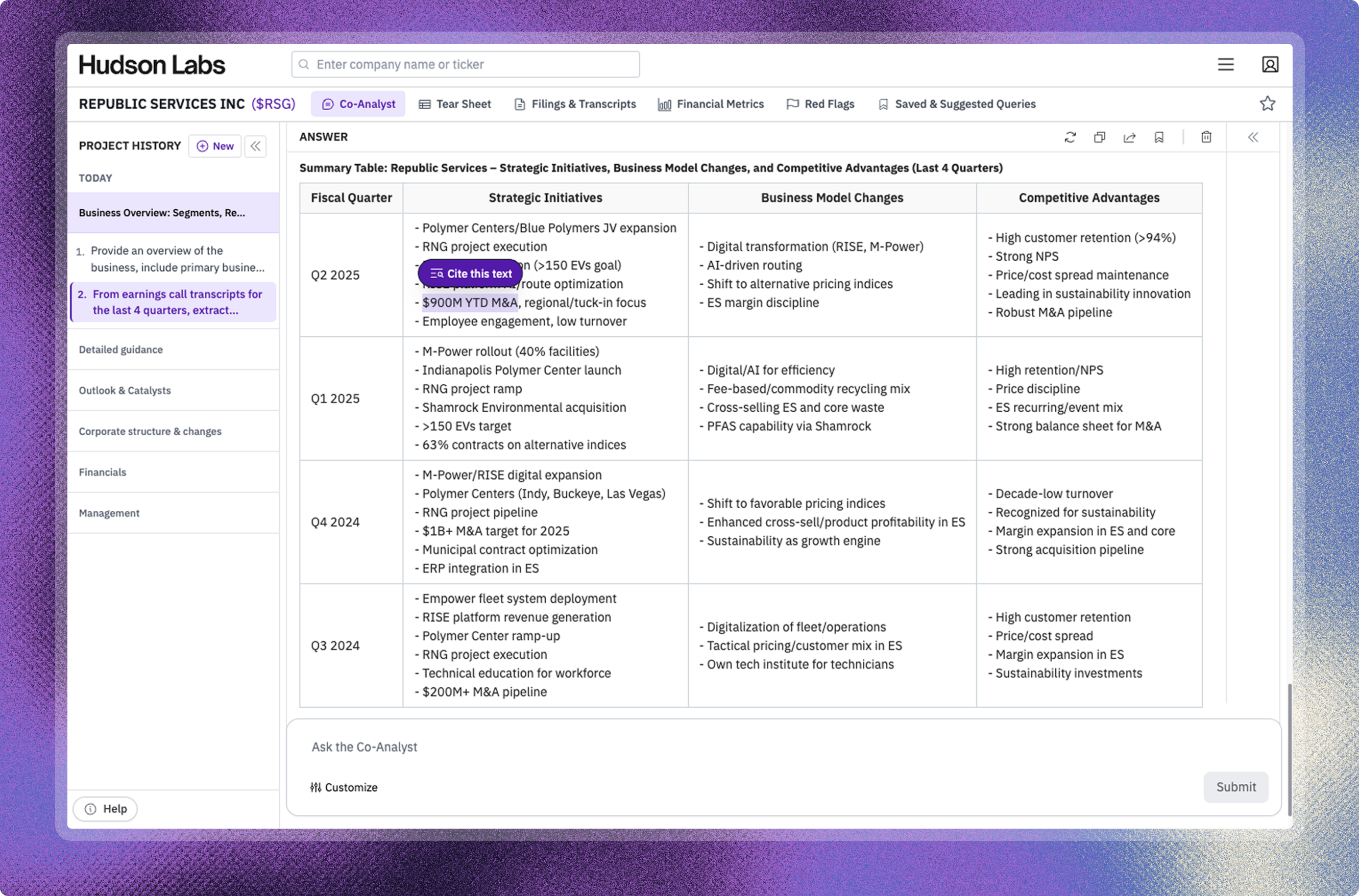Open the Financial Metrics tab

[711, 104]
